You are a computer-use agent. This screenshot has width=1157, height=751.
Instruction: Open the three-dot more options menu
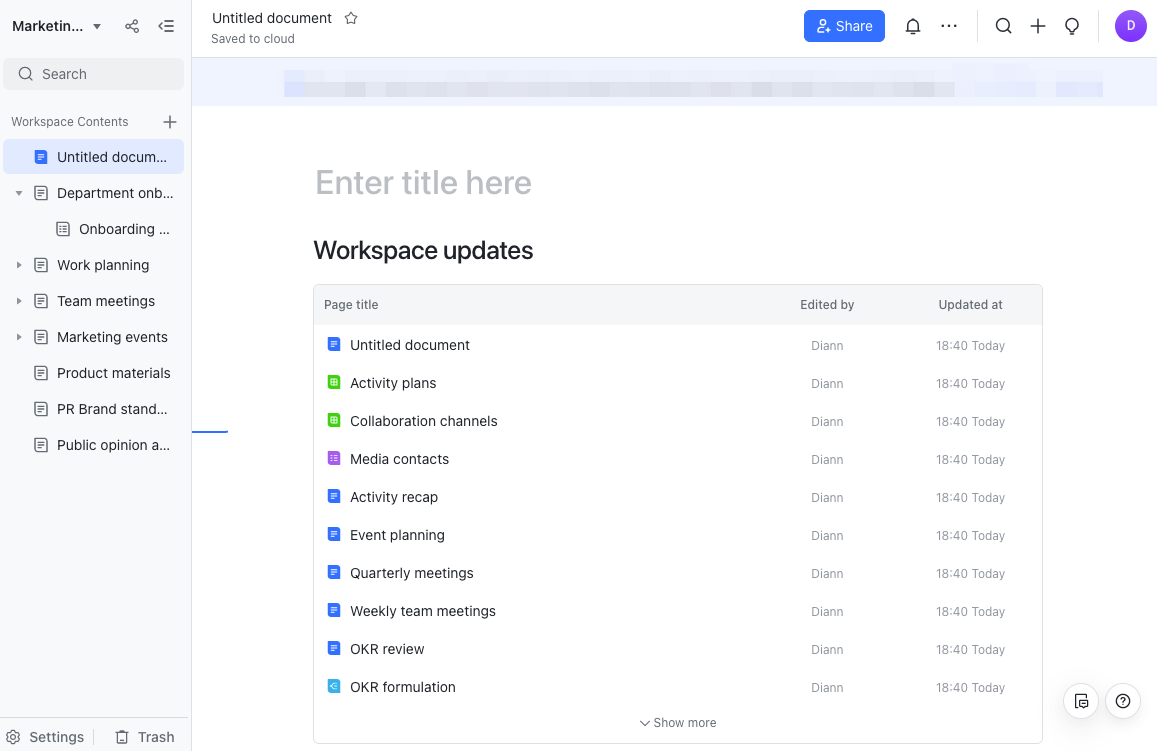click(x=949, y=27)
